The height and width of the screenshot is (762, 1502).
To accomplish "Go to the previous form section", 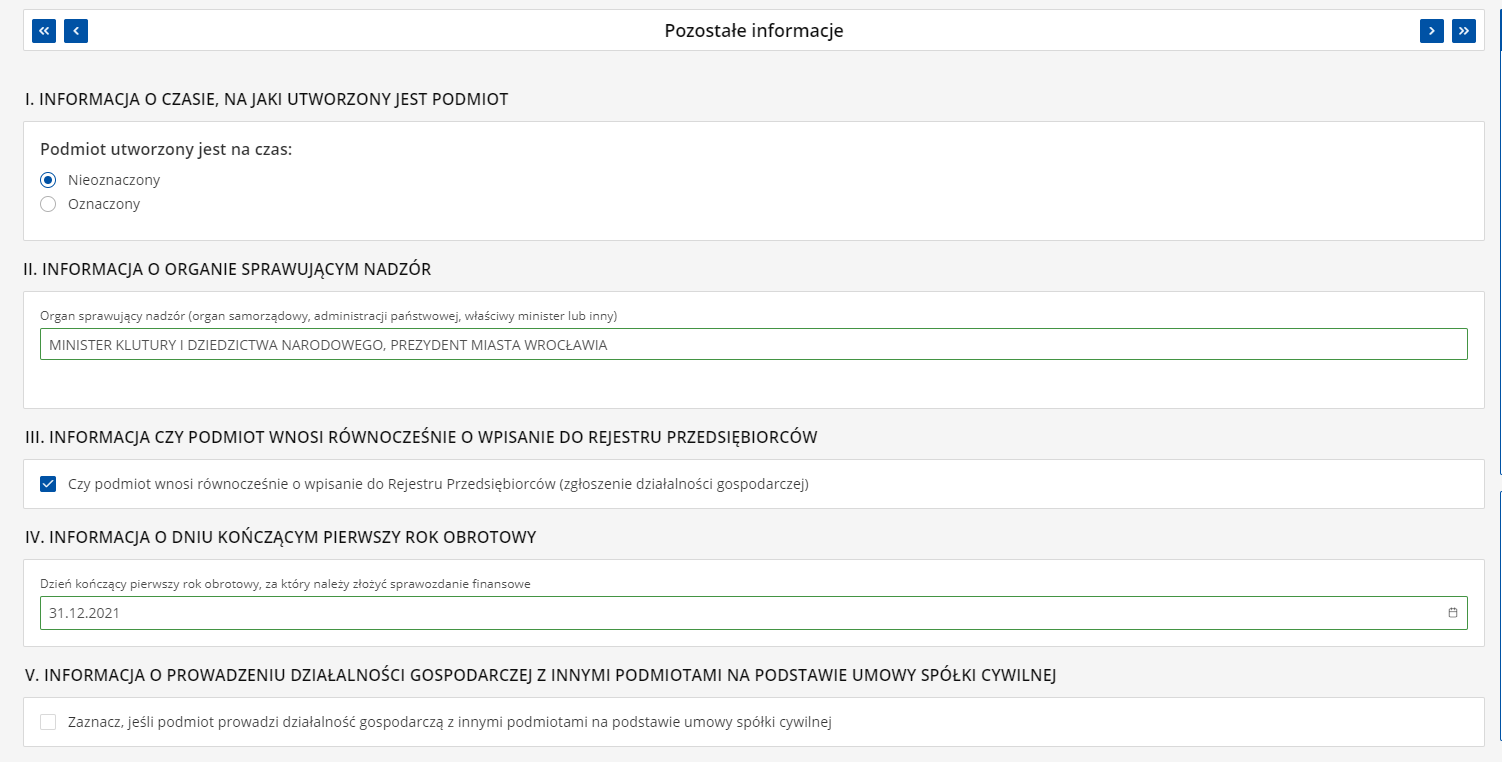I will pyautogui.click(x=76, y=31).
